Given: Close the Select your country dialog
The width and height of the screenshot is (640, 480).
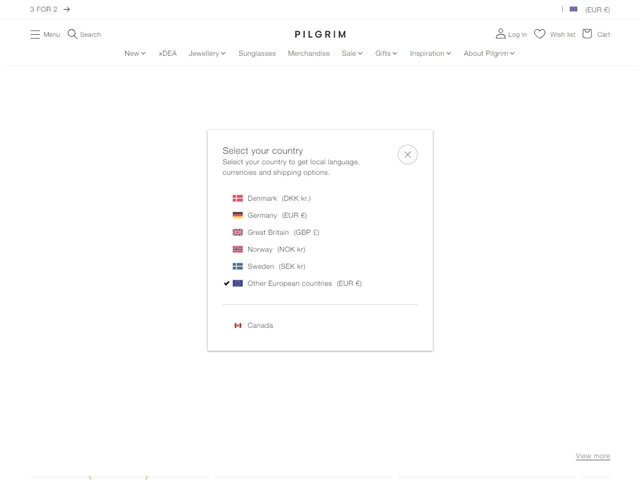Looking at the screenshot, I should pyautogui.click(x=407, y=154).
